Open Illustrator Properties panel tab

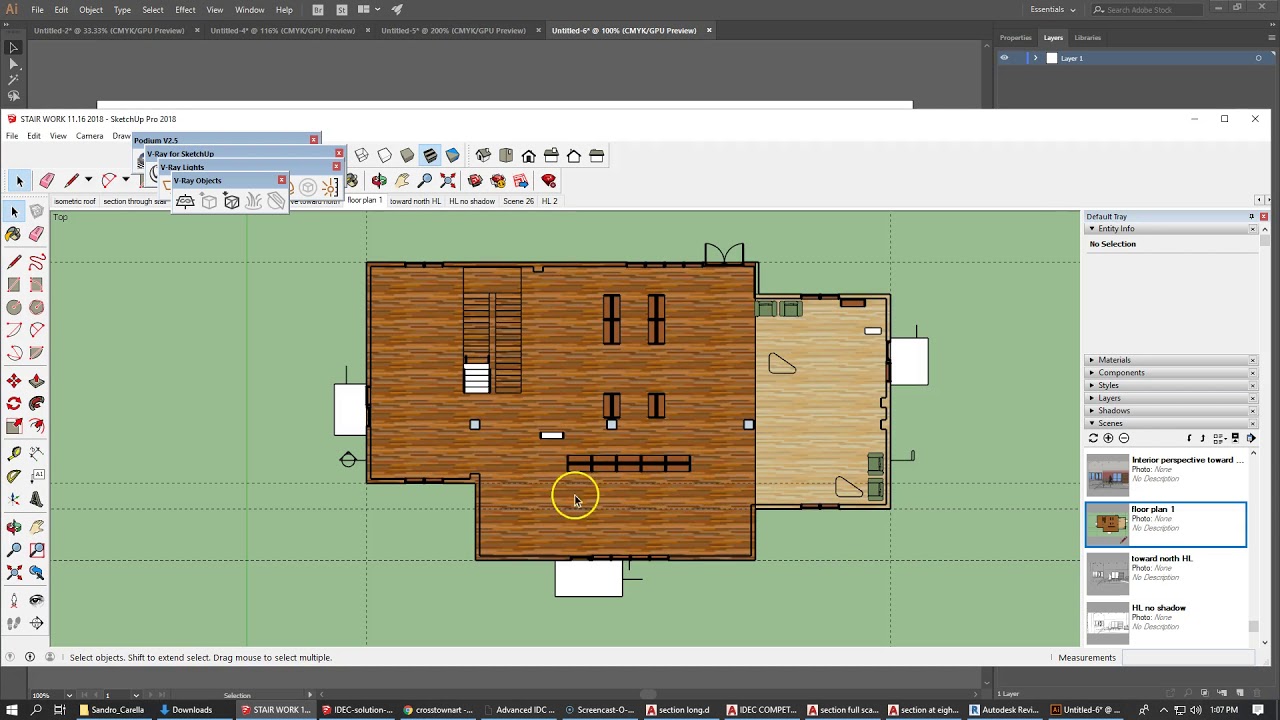click(1015, 38)
